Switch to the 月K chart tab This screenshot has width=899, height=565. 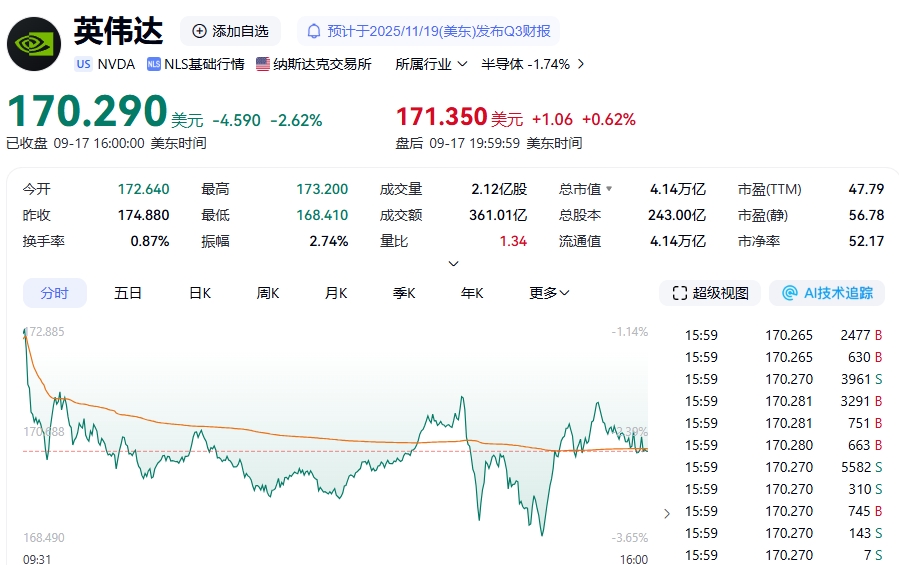(x=336, y=293)
